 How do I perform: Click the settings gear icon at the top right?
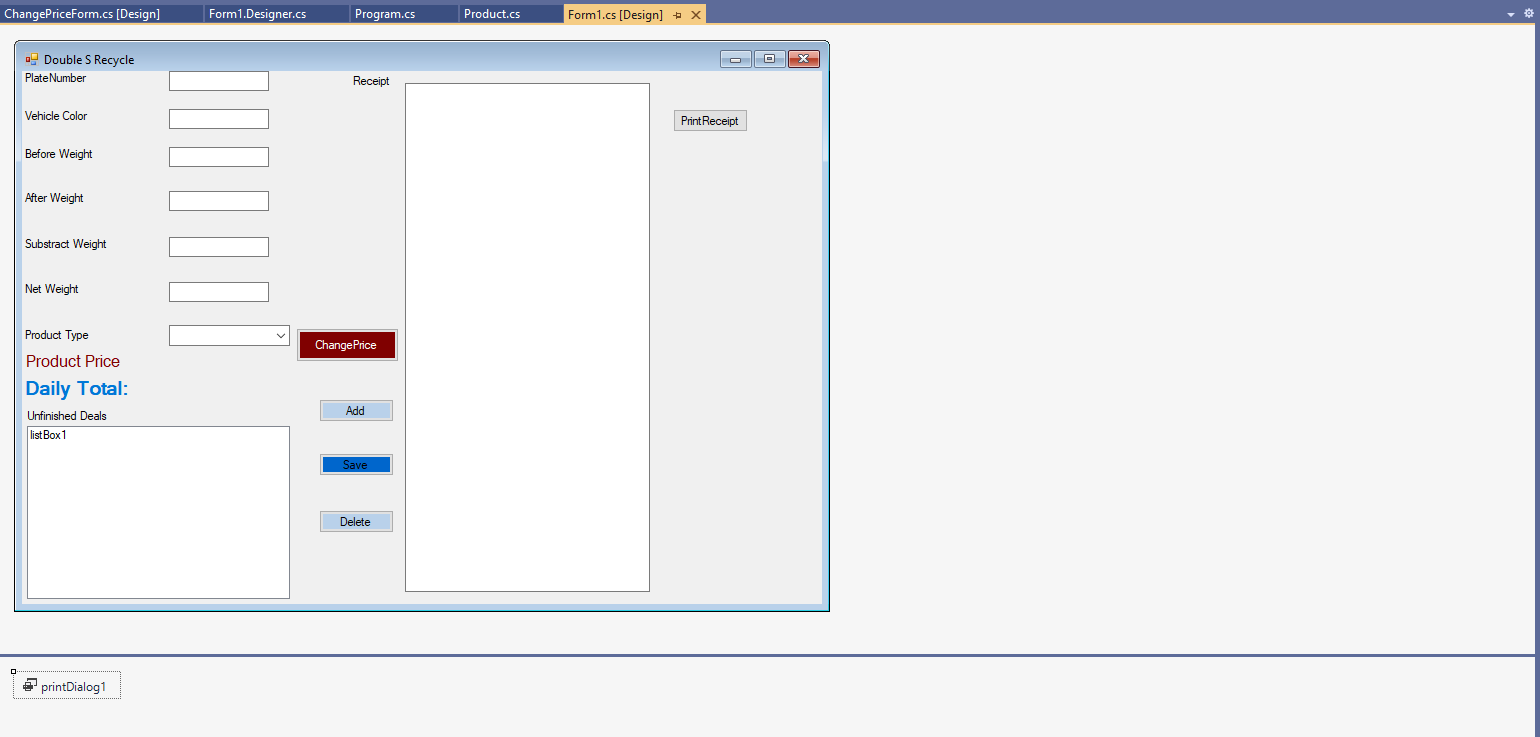1531,13
